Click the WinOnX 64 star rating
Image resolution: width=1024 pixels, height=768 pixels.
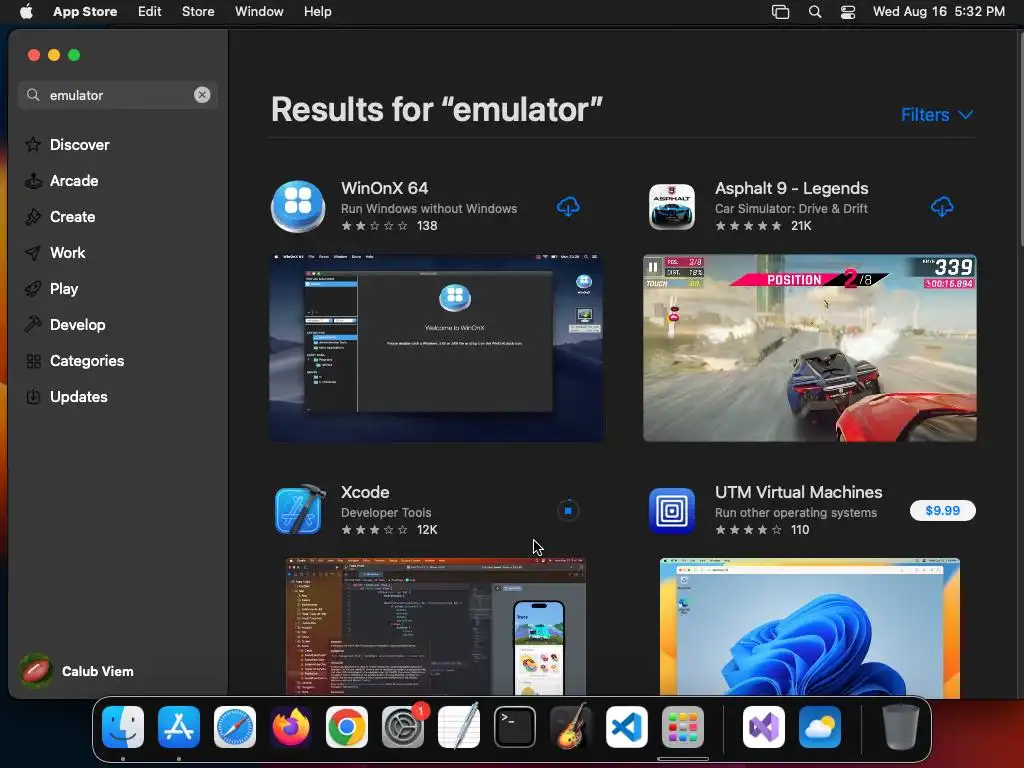[374, 225]
